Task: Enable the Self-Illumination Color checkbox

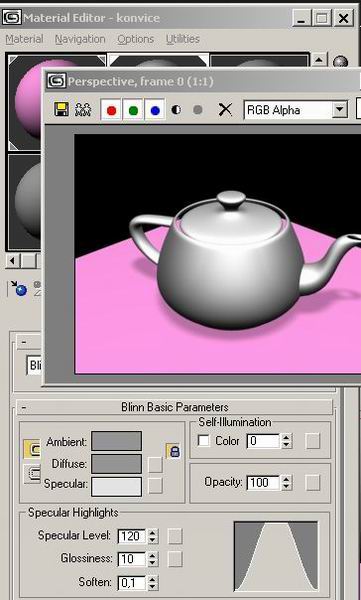Action: [x=204, y=440]
